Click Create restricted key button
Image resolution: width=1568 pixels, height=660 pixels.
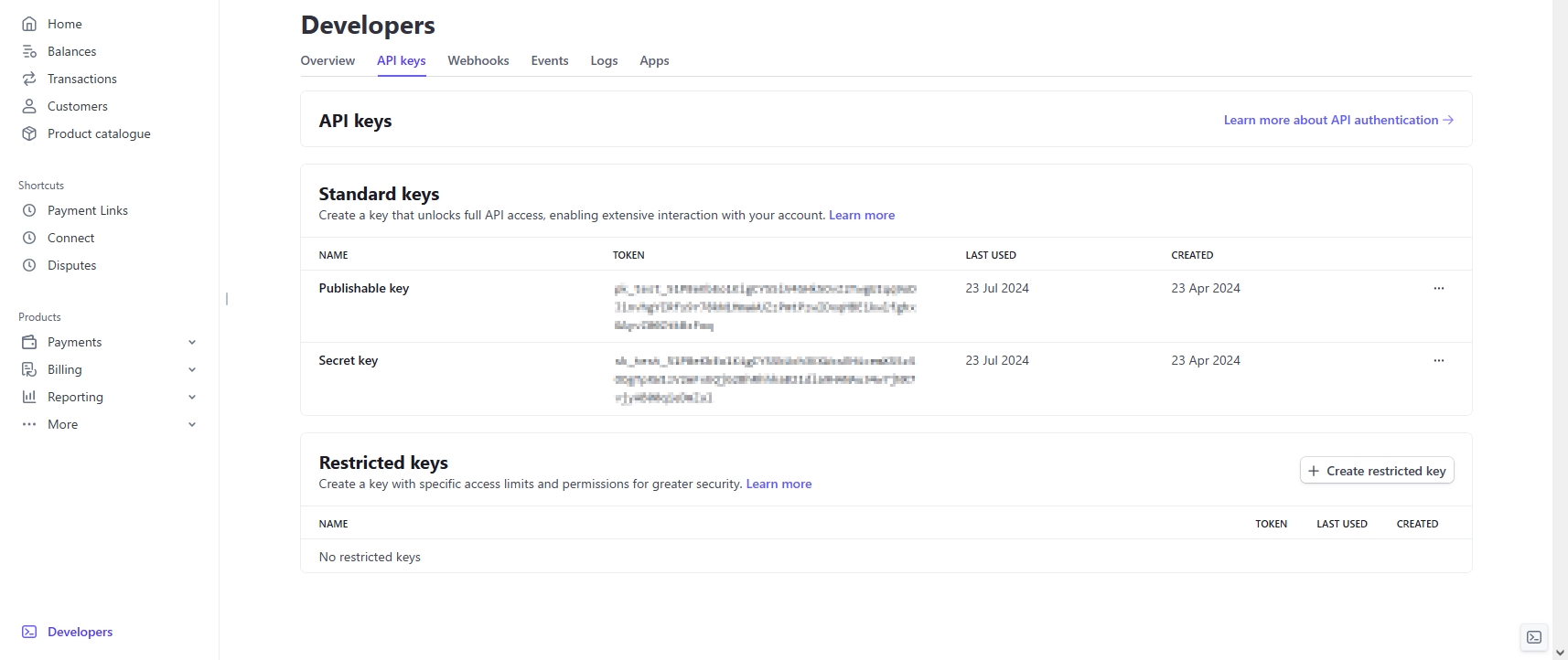pos(1377,471)
